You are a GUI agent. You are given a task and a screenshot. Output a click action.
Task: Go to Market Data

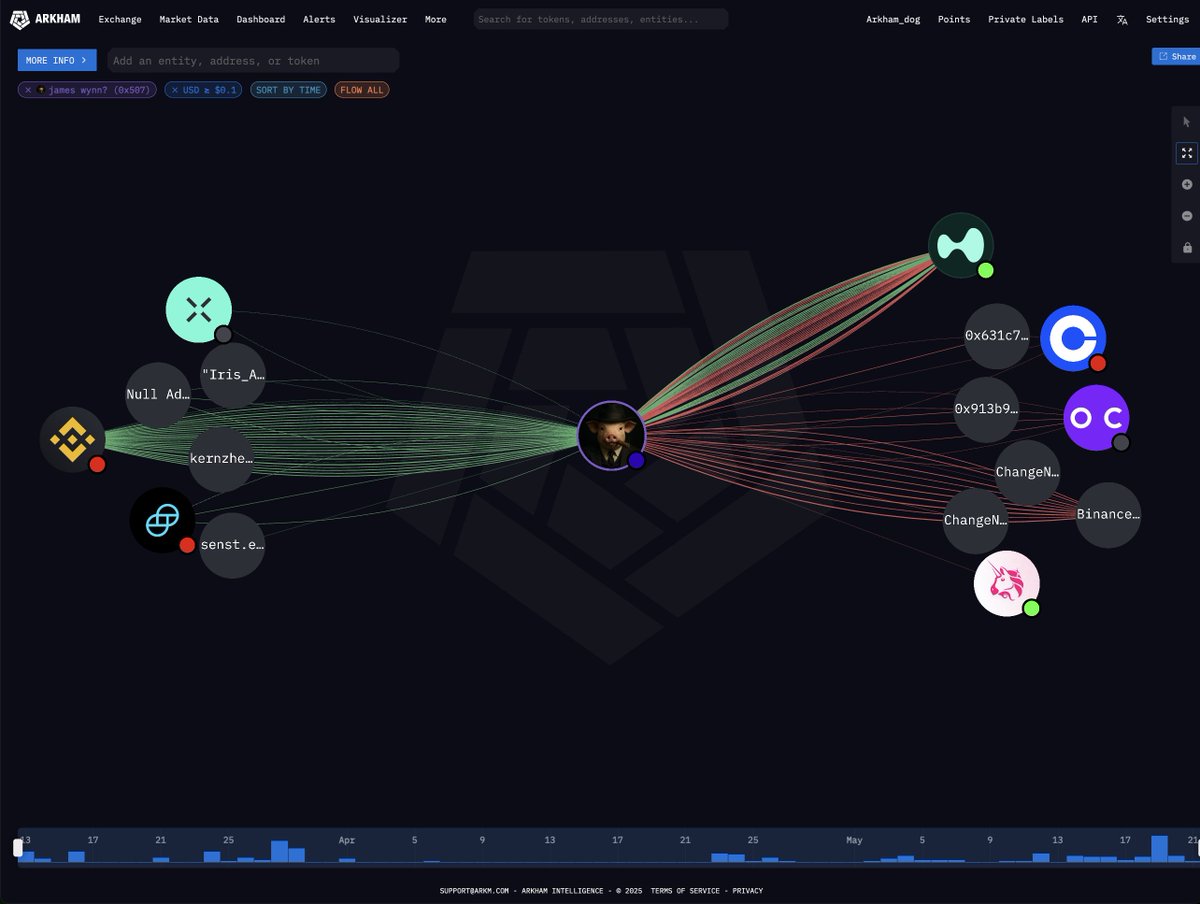[x=189, y=19]
